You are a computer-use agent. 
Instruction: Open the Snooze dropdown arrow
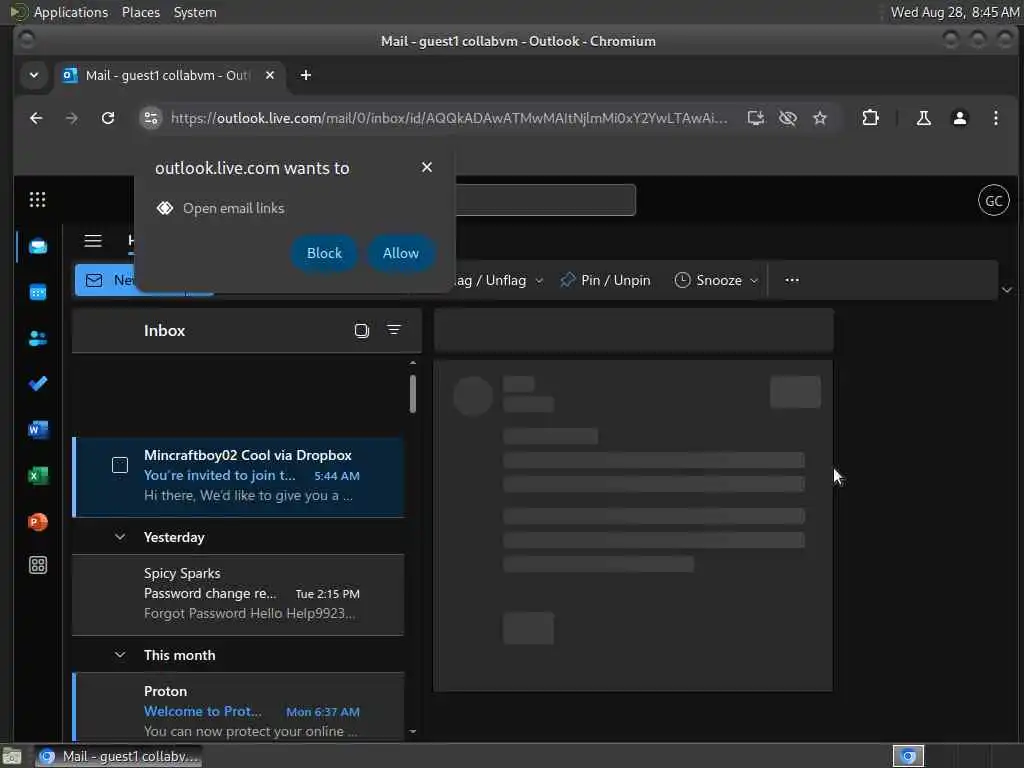754,281
